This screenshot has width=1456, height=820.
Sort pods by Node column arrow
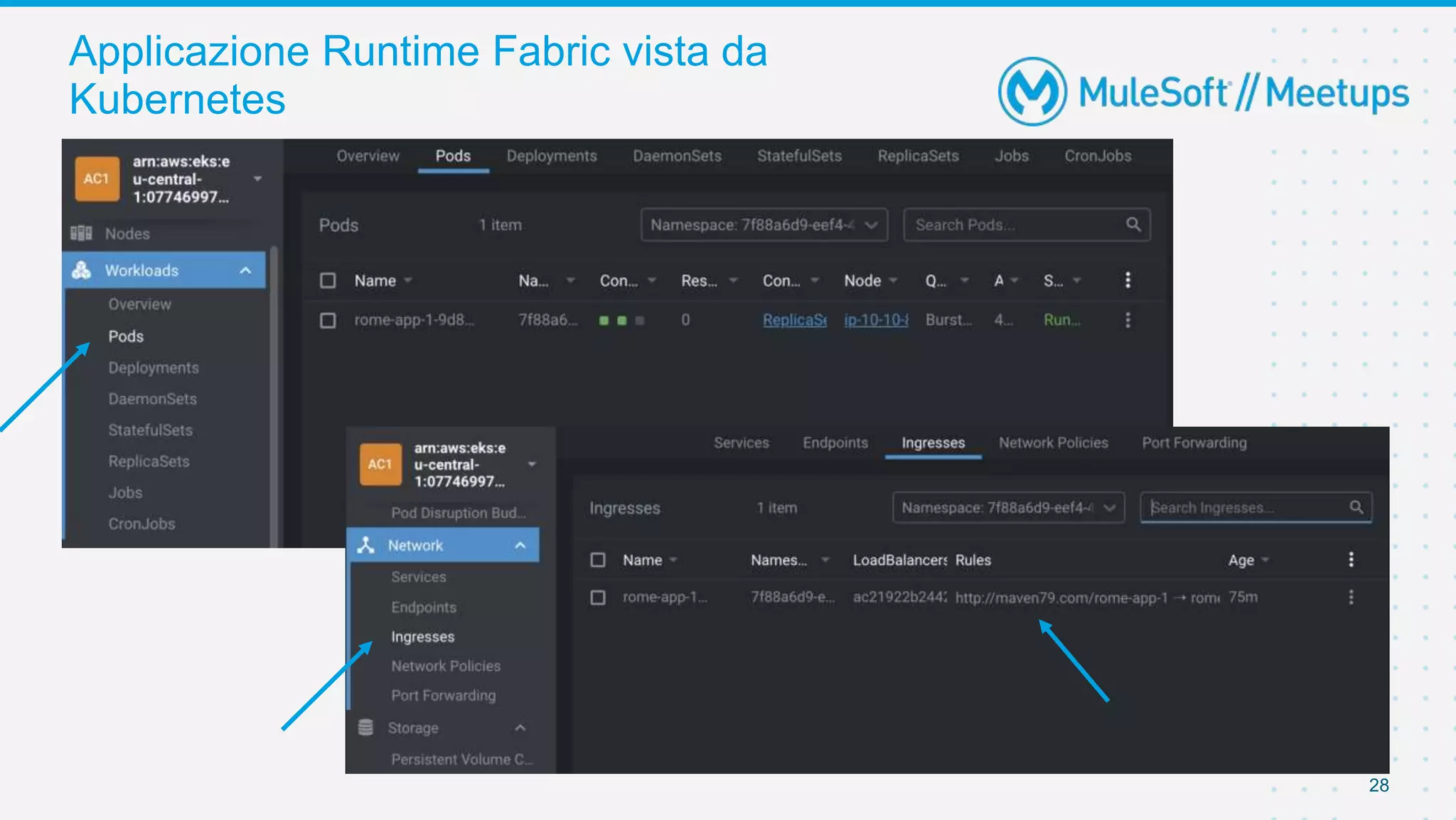coord(893,280)
